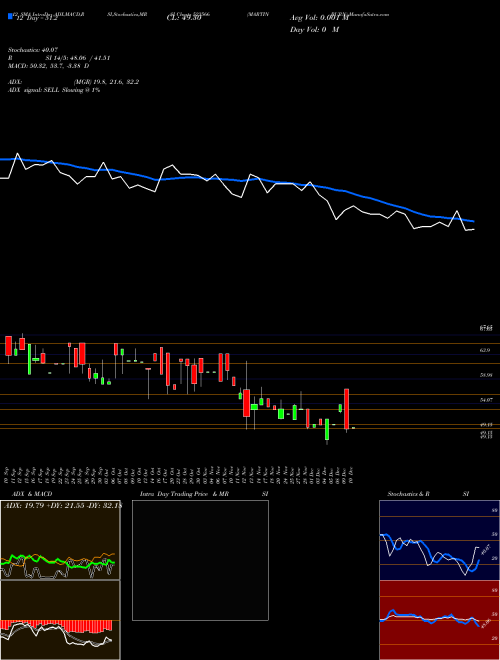
Task: Click the 'Stochastics: 49.07' reading
Action: 32,50
